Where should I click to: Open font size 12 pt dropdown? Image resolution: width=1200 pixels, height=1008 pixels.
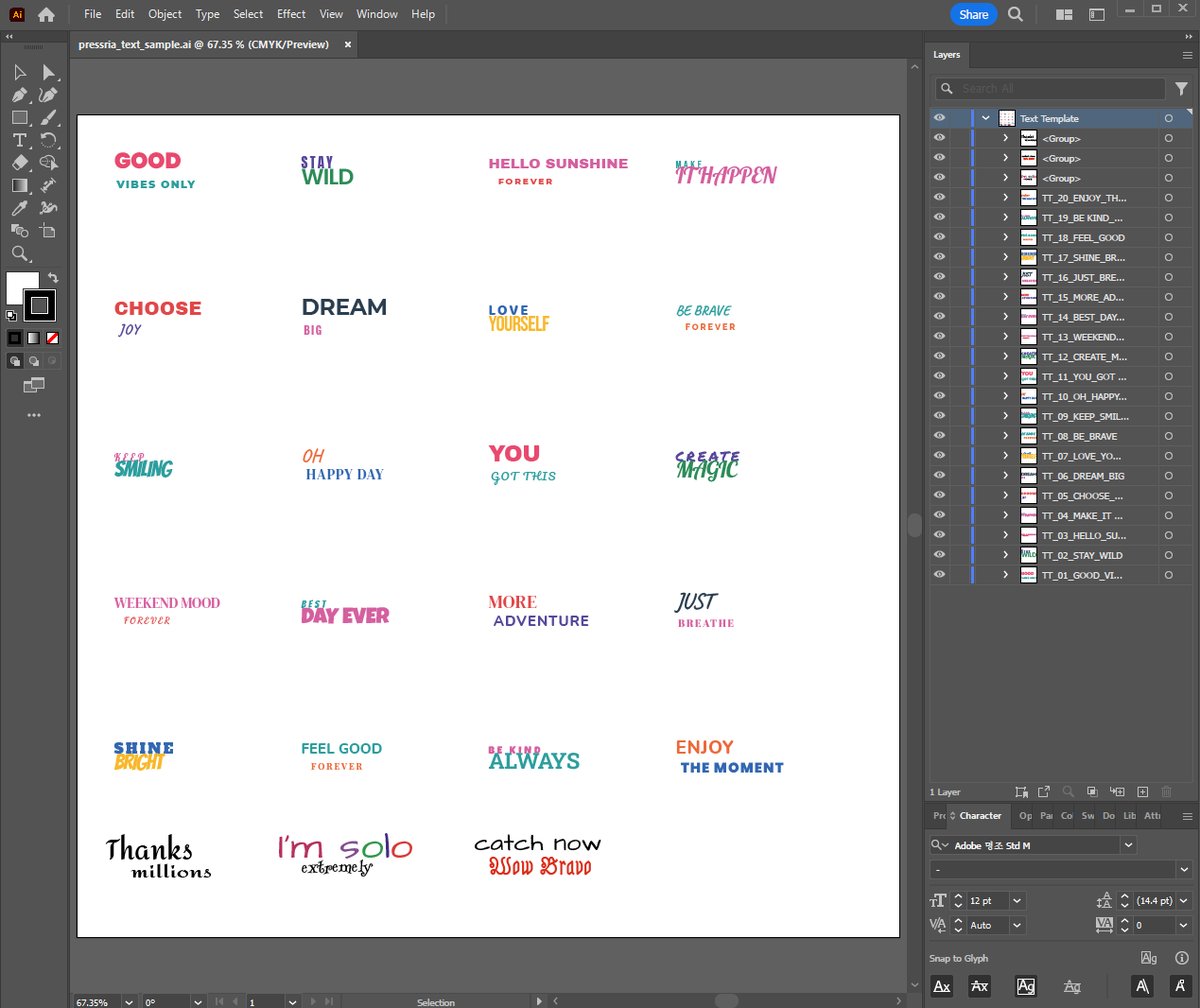pos(1017,901)
